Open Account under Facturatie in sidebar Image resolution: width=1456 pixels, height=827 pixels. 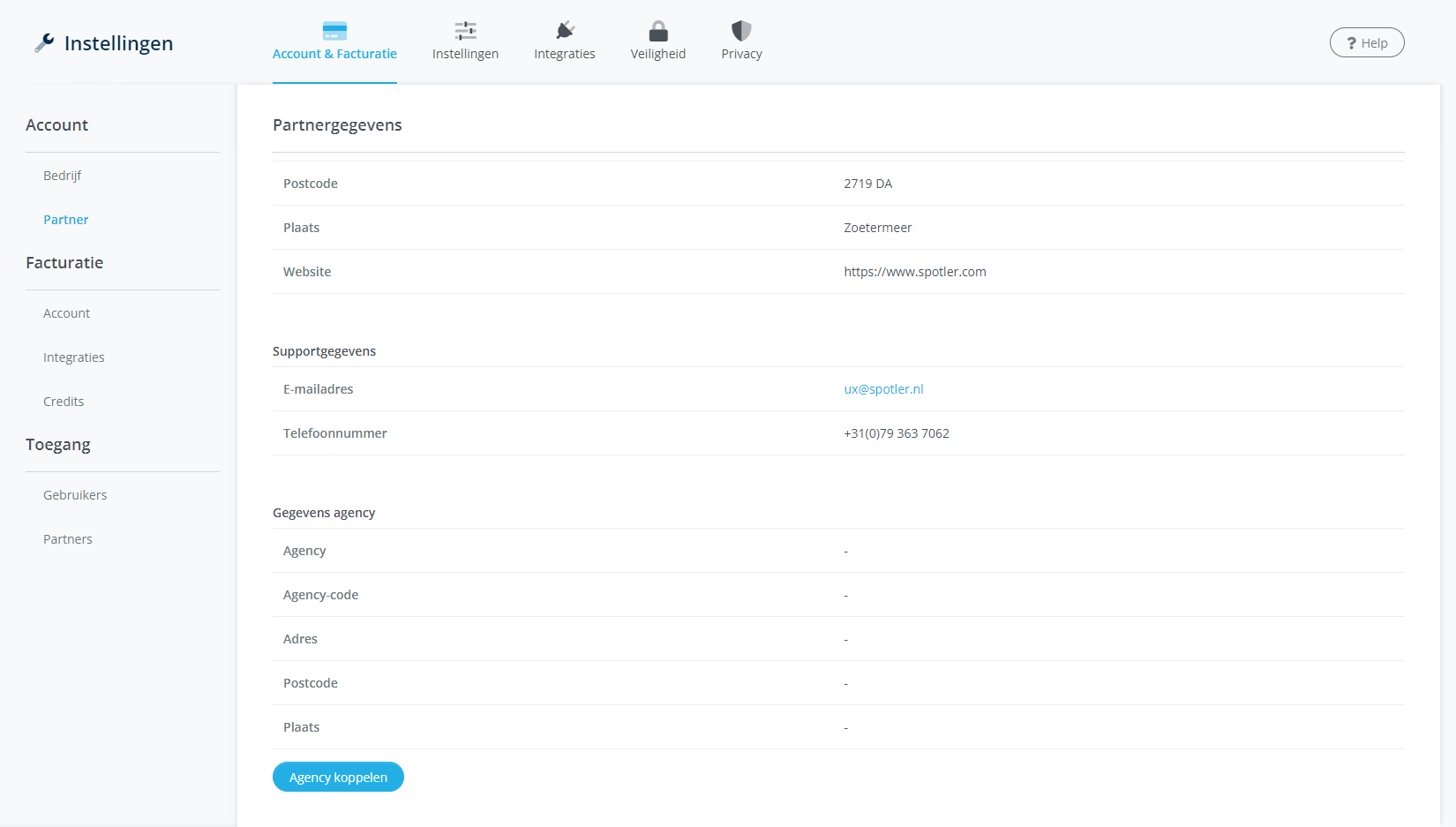coord(66,313)
